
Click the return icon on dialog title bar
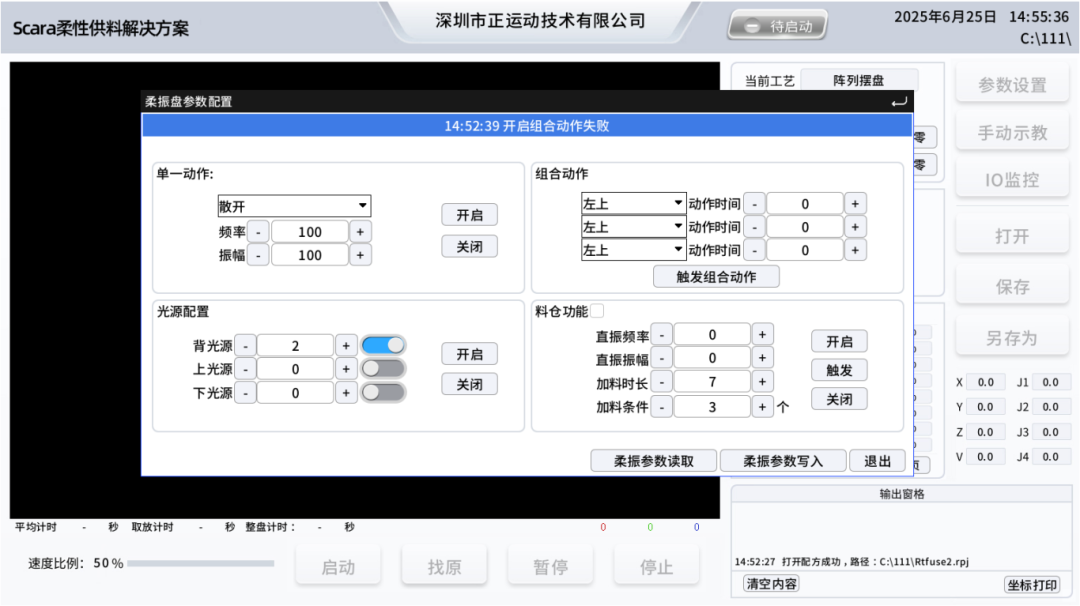click(x=899, y=101)
